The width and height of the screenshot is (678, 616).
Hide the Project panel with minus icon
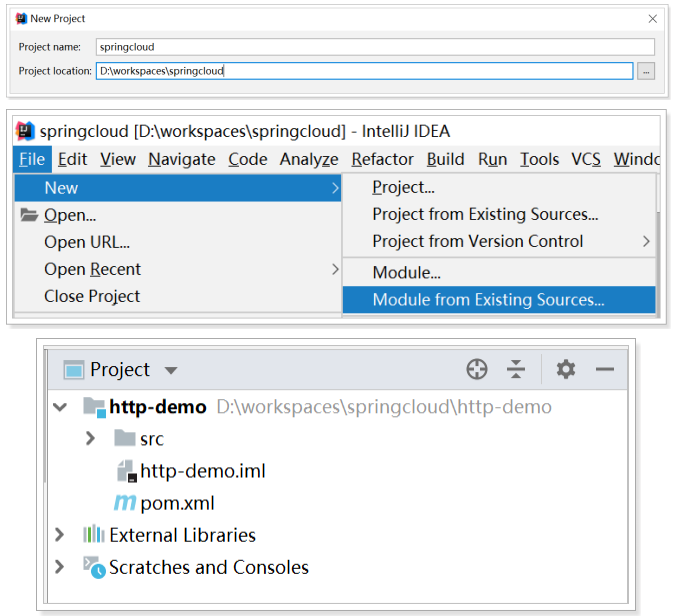tap(604, 369)
